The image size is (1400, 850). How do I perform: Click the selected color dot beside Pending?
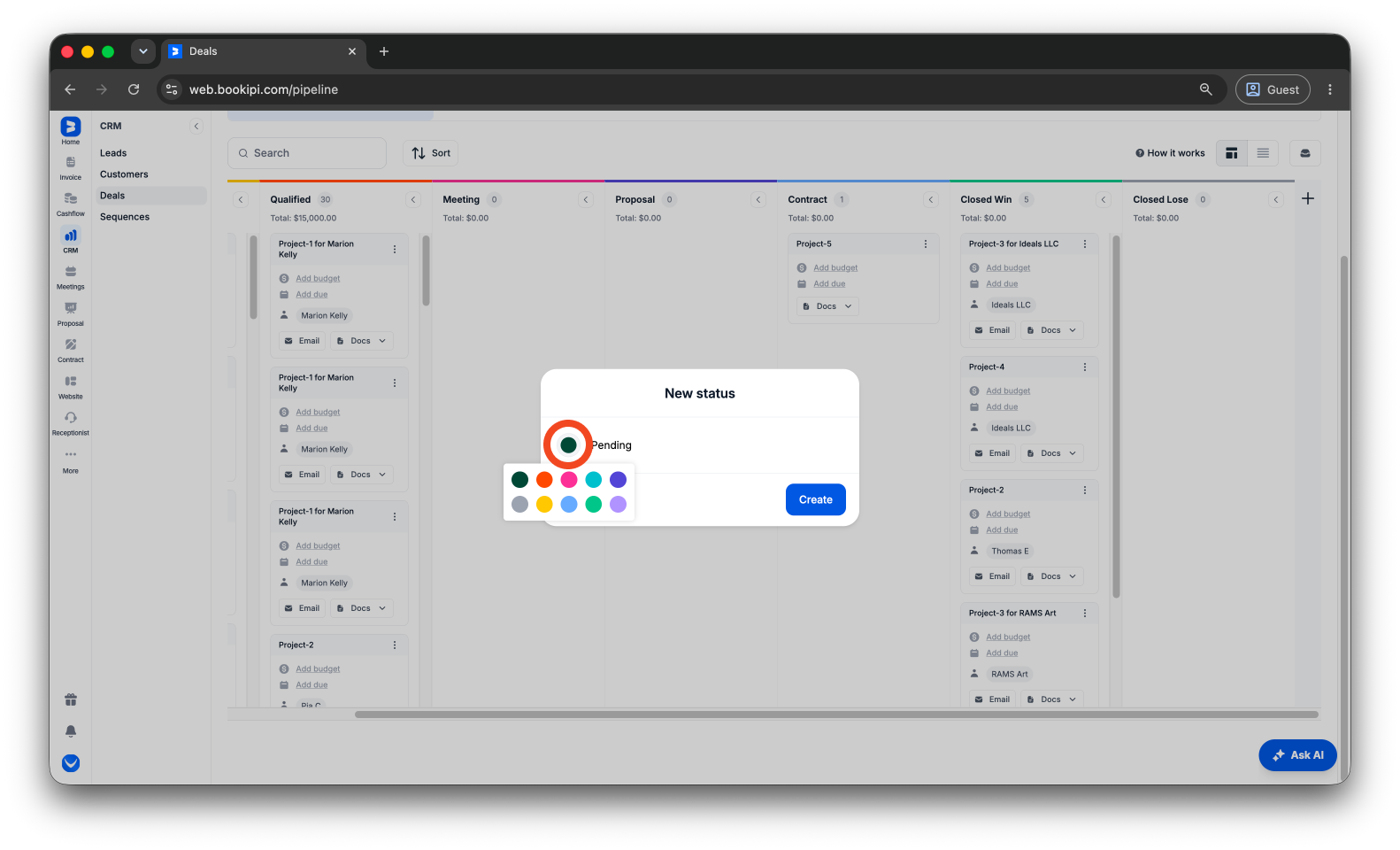click(x=568, y=444)
